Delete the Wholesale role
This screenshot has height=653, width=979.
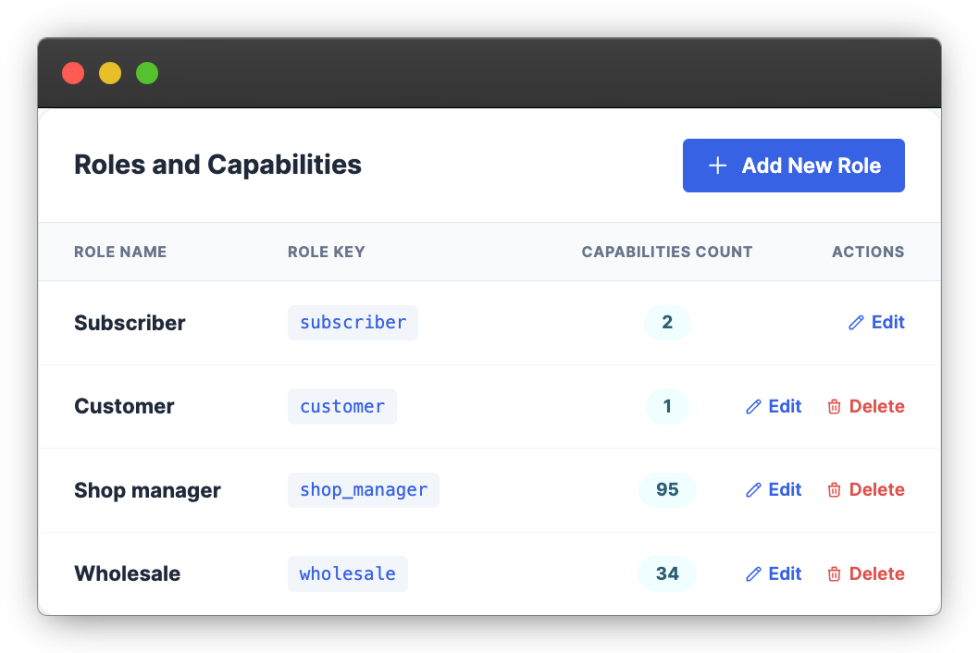coord(865,574)
